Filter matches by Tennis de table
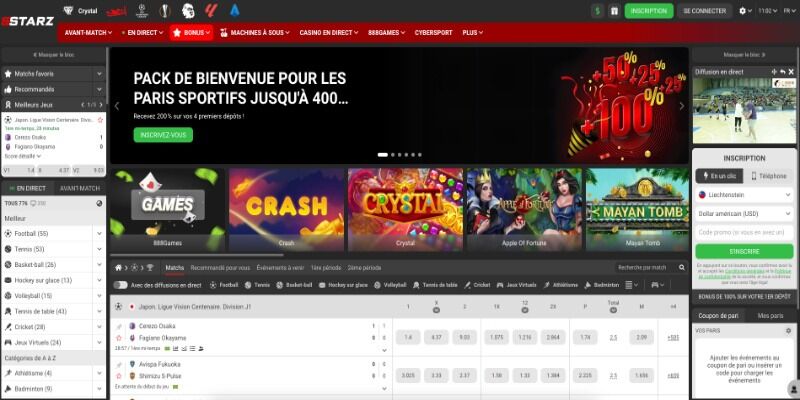This screenshot has width=800, height=400. coord(435,285)
